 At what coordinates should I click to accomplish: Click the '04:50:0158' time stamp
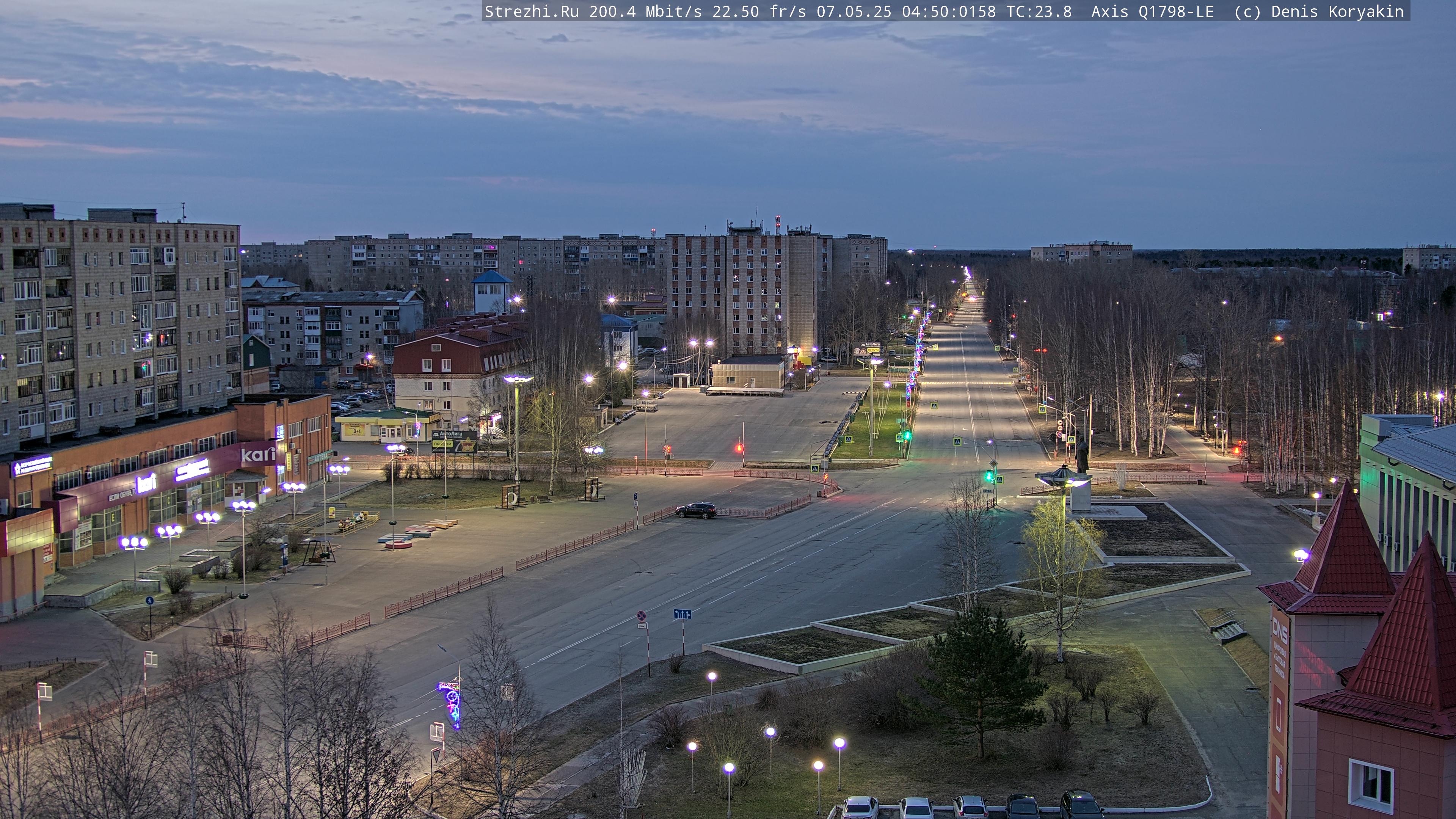pyautogui.click(x=949, y=12)
